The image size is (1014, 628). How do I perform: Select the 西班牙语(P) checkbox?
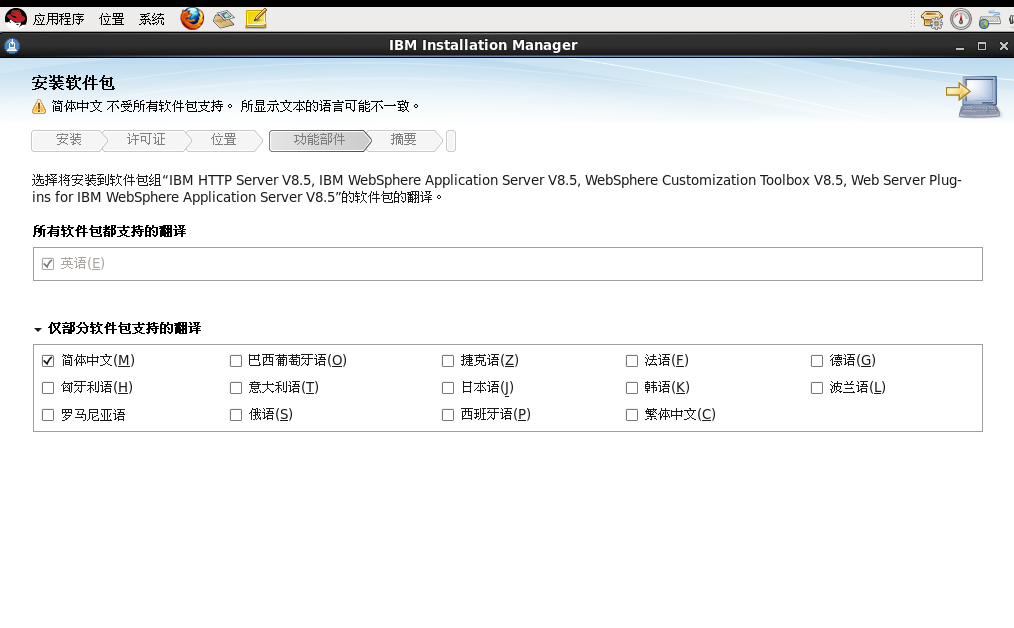[x=448, y=415]
